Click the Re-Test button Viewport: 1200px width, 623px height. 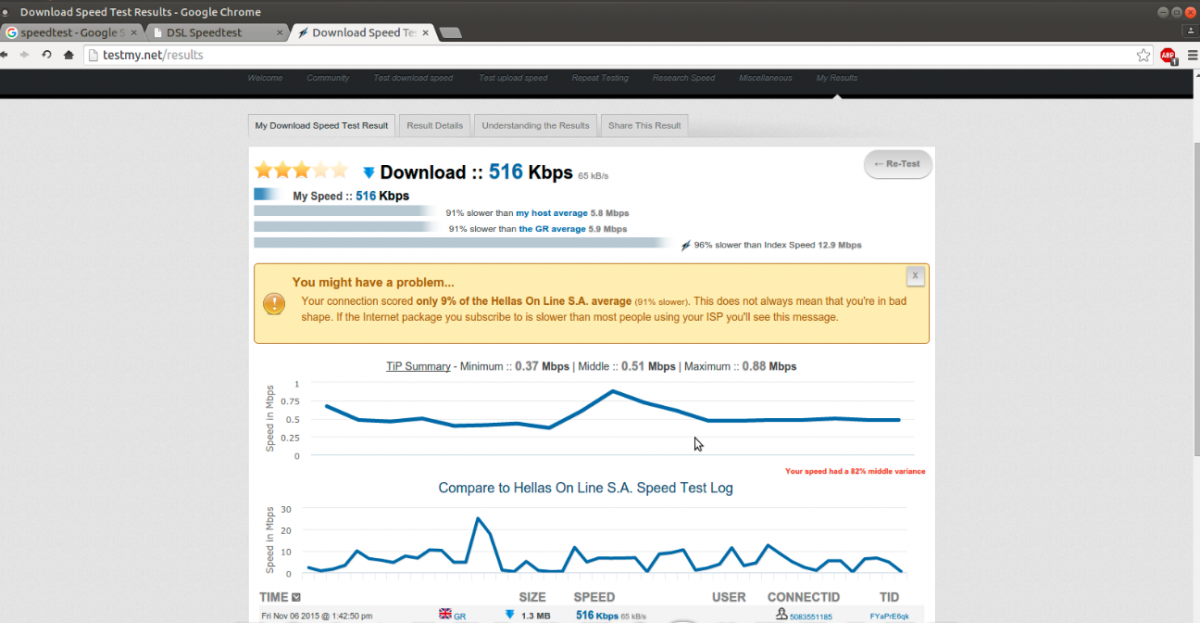click(x=898, y=163)
